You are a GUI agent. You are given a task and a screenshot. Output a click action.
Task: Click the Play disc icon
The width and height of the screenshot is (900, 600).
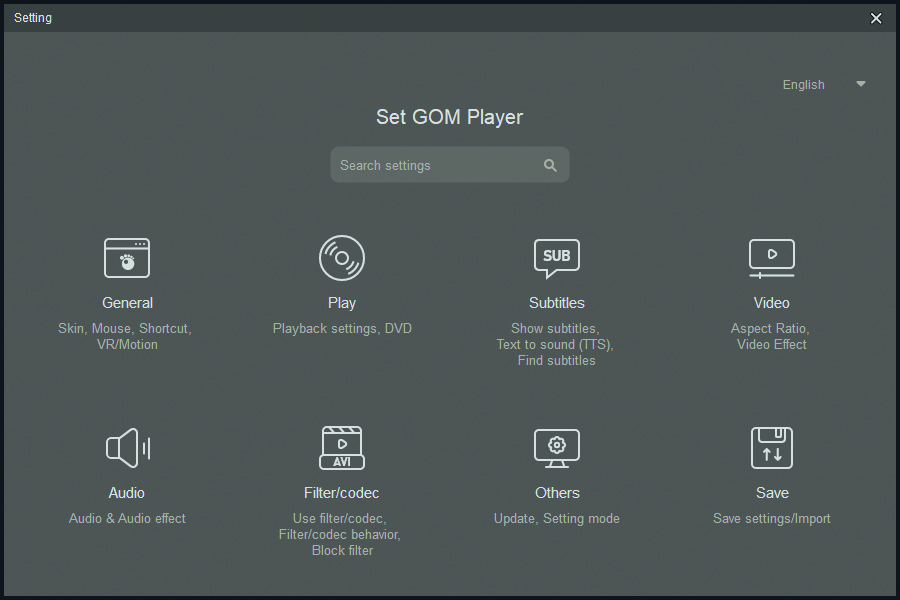(x=342, y=258)
